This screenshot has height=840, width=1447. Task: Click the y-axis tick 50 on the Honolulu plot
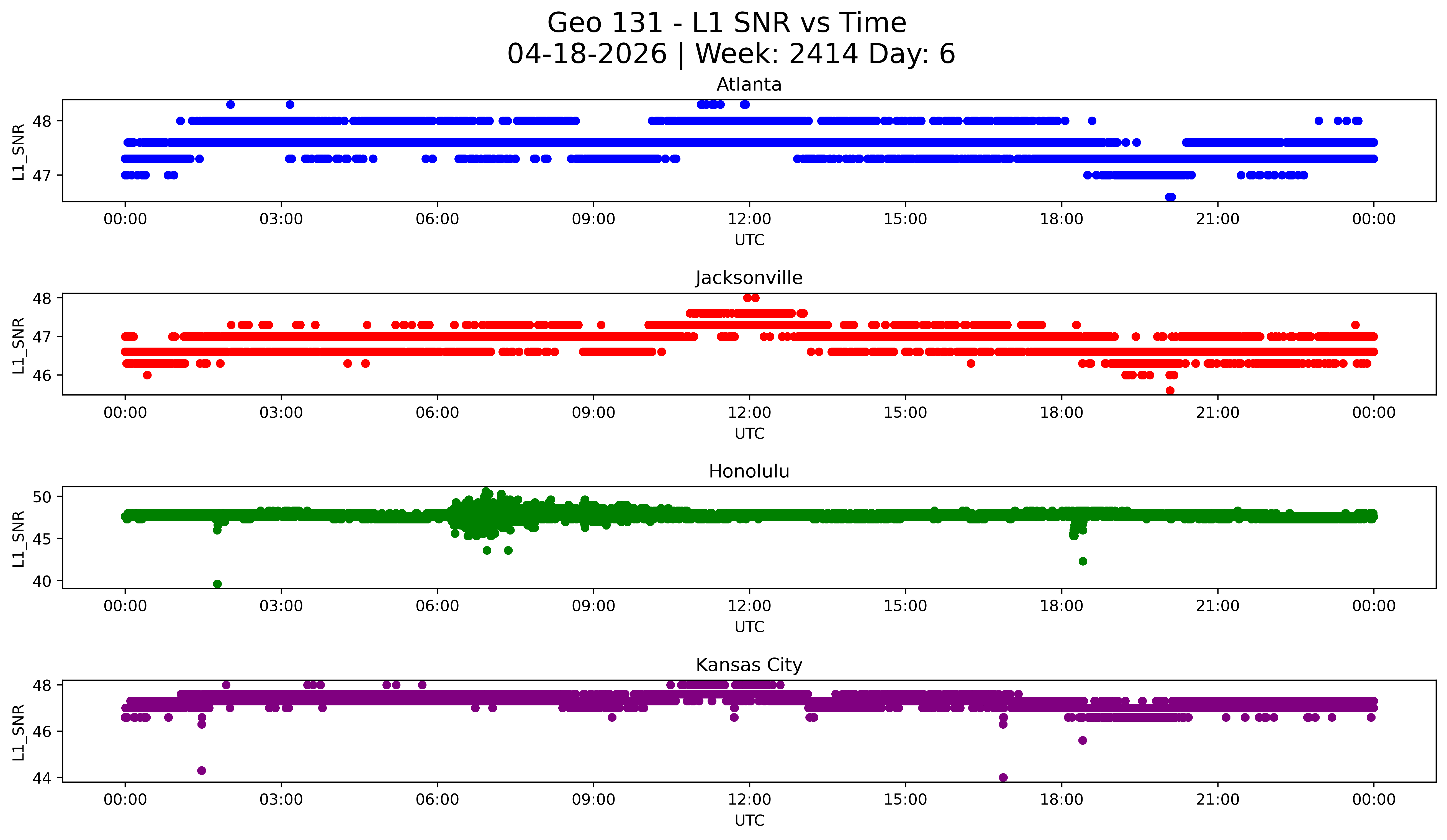point(42,497)
